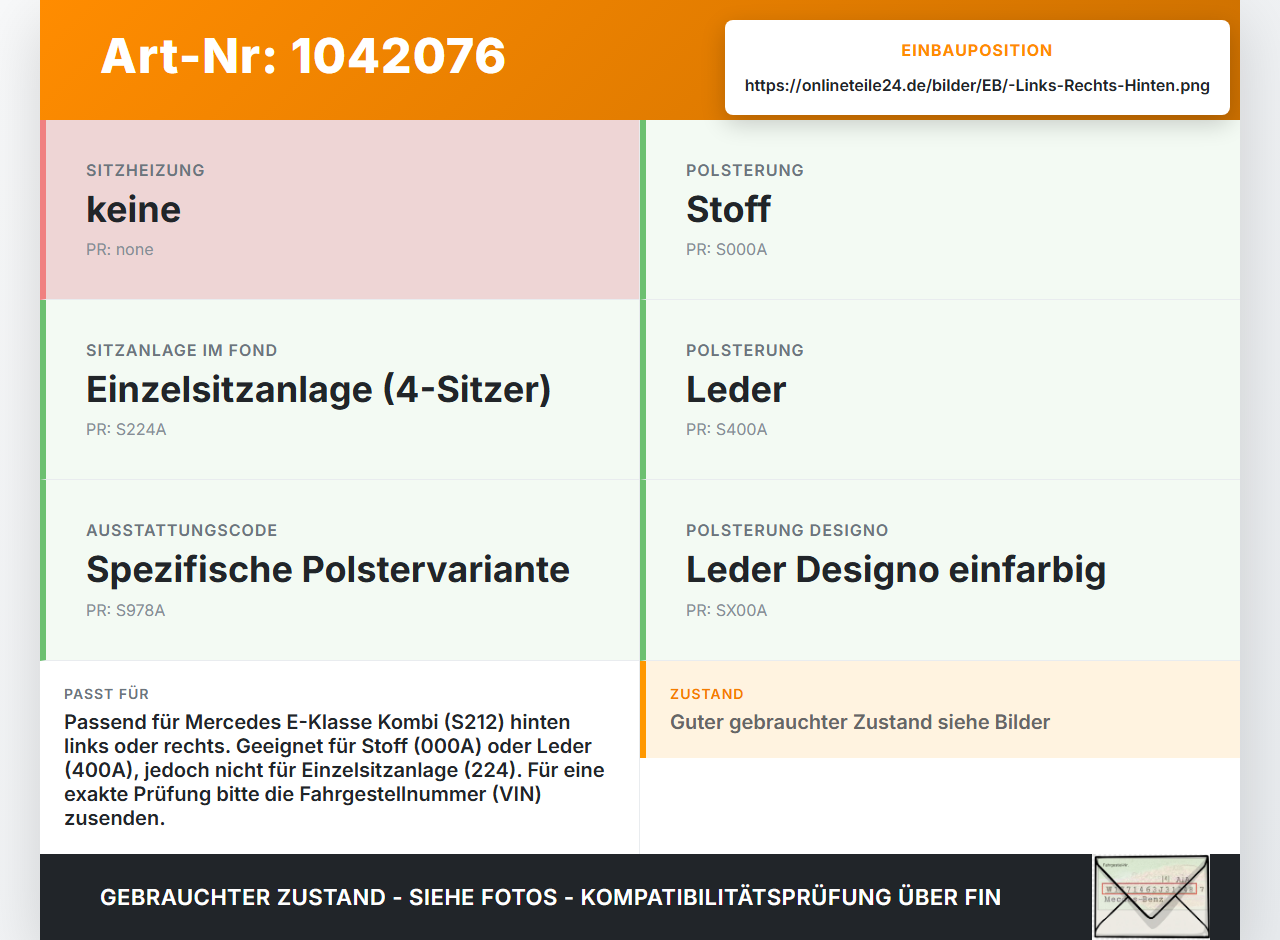Select the 'PR: S000A' code

point(727,250)
